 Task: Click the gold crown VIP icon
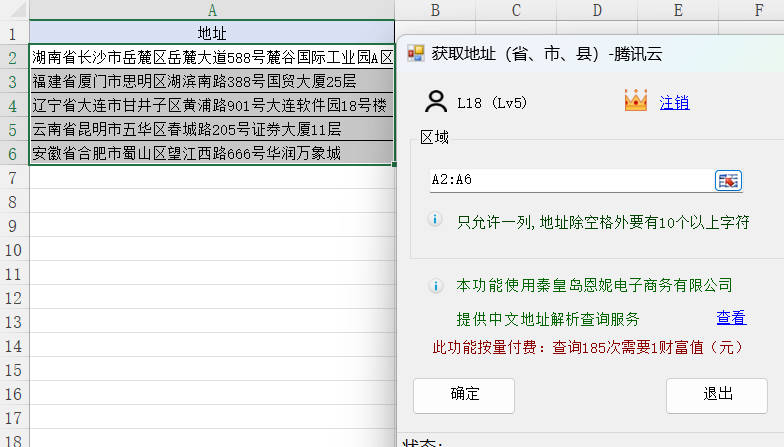coord(635,101)
